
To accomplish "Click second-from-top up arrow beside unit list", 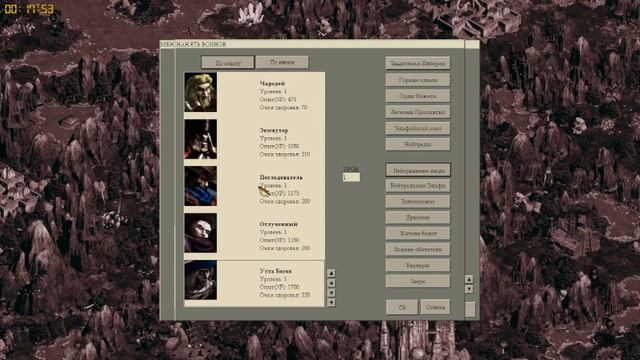I will [x=331, y=283].
